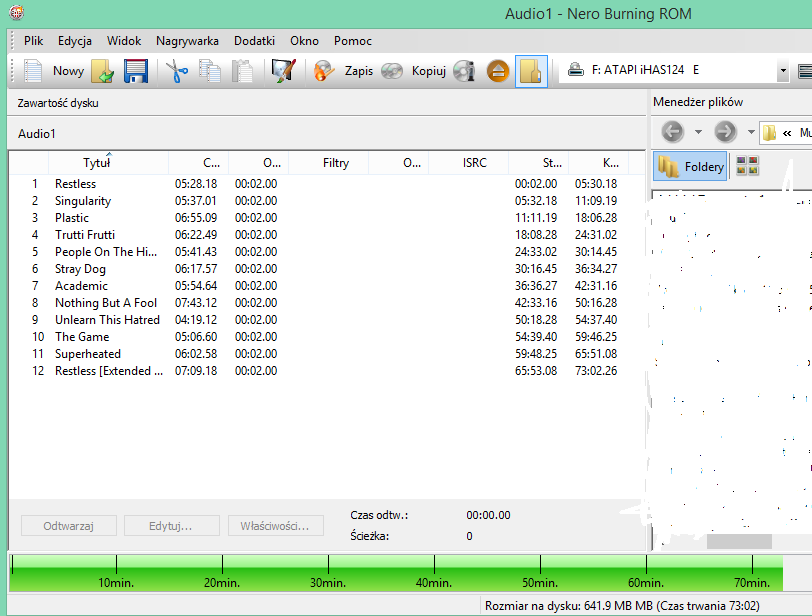Open the Pomoc menu
Viewport: 812px width, 616px height.
(353, 41)
